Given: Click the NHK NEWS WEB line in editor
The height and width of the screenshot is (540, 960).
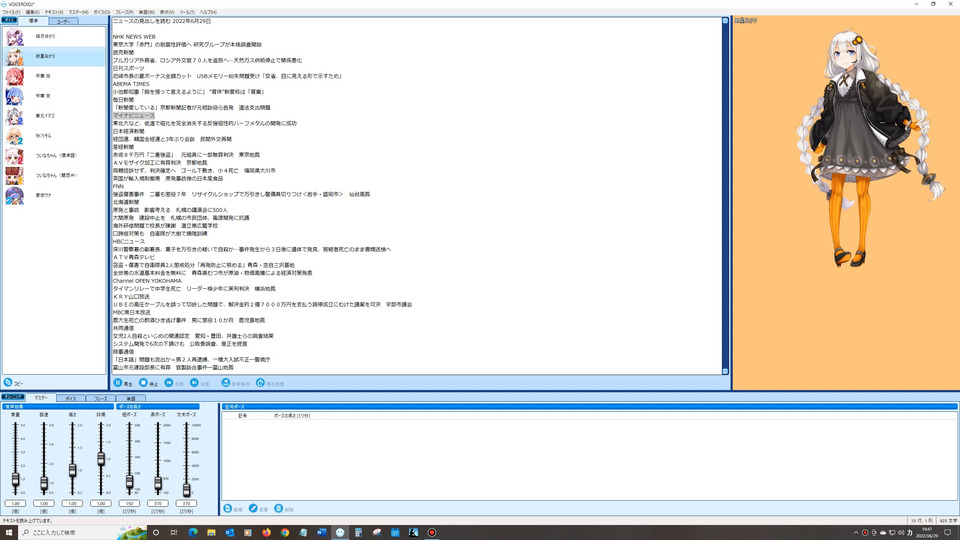Looking at the screenshot, I should 134,37.
